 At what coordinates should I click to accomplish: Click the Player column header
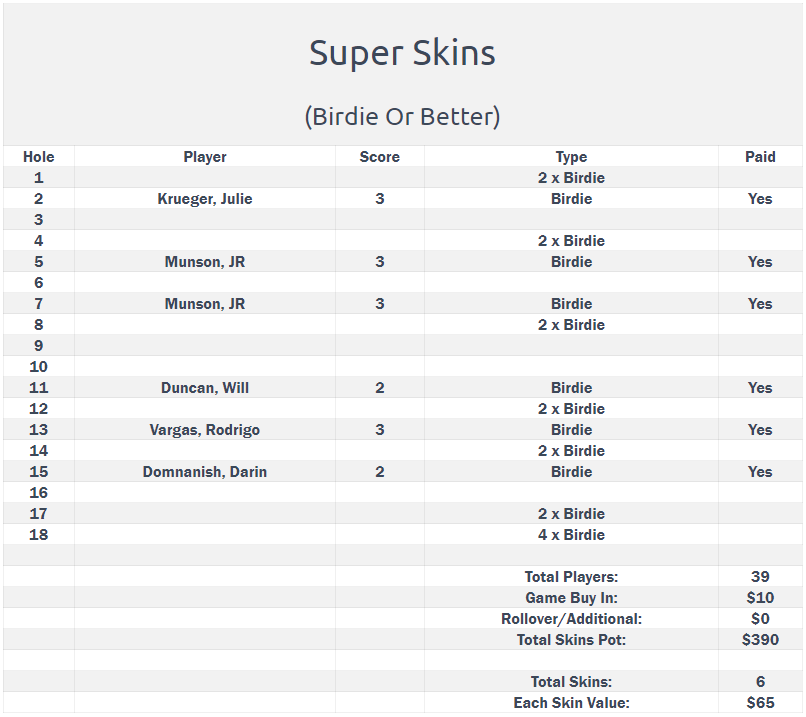point(205,157)
